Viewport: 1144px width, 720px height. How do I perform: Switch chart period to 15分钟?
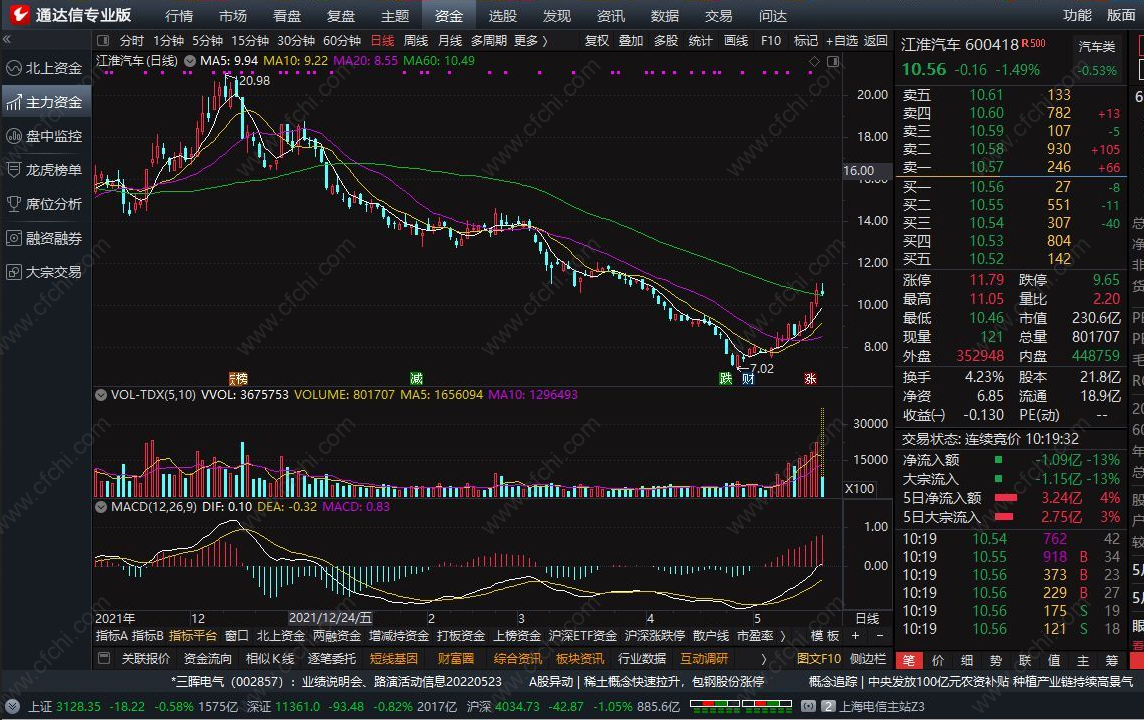[250, 41]
